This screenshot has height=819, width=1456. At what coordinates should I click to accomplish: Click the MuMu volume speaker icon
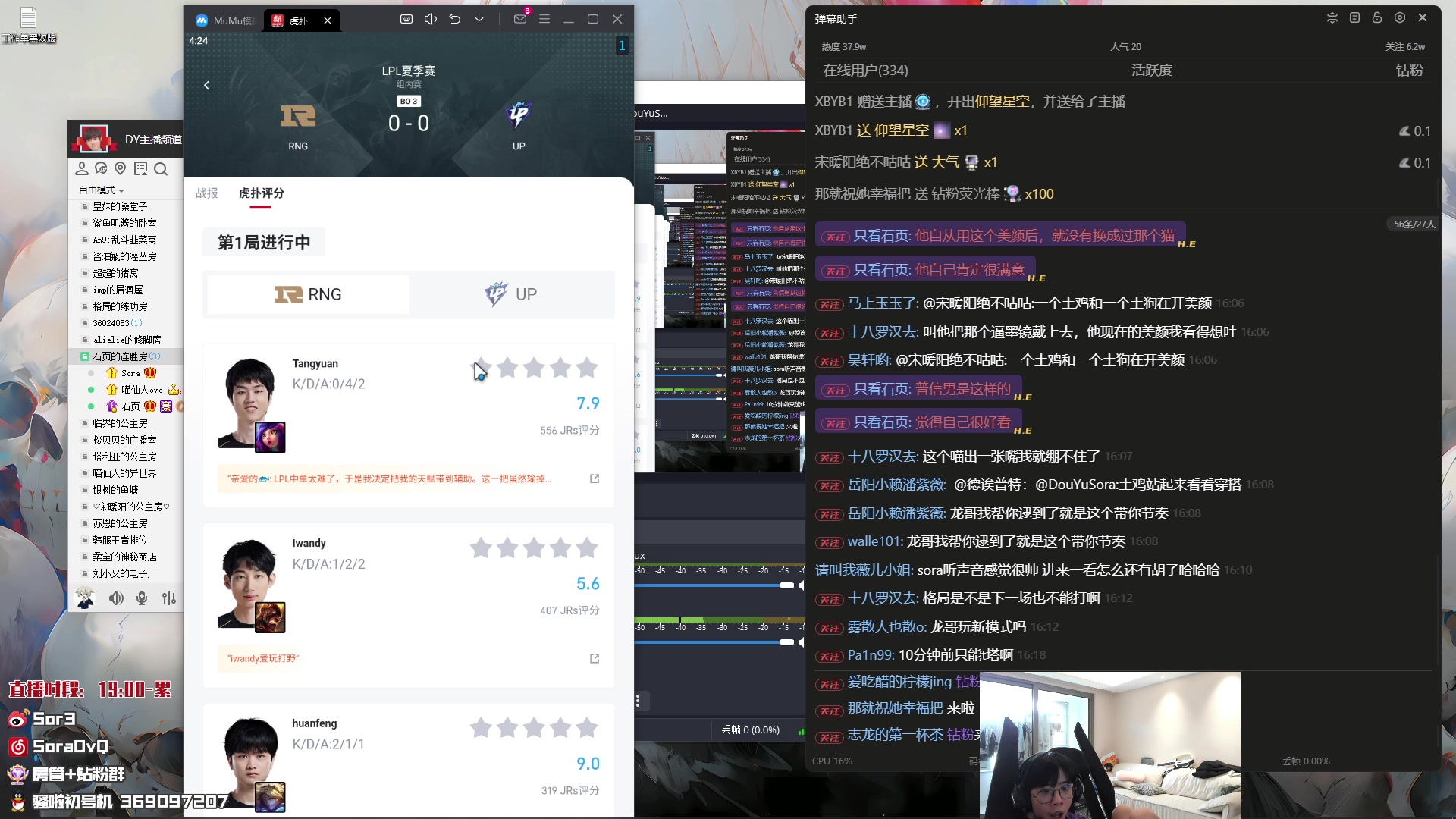[431, 20]
